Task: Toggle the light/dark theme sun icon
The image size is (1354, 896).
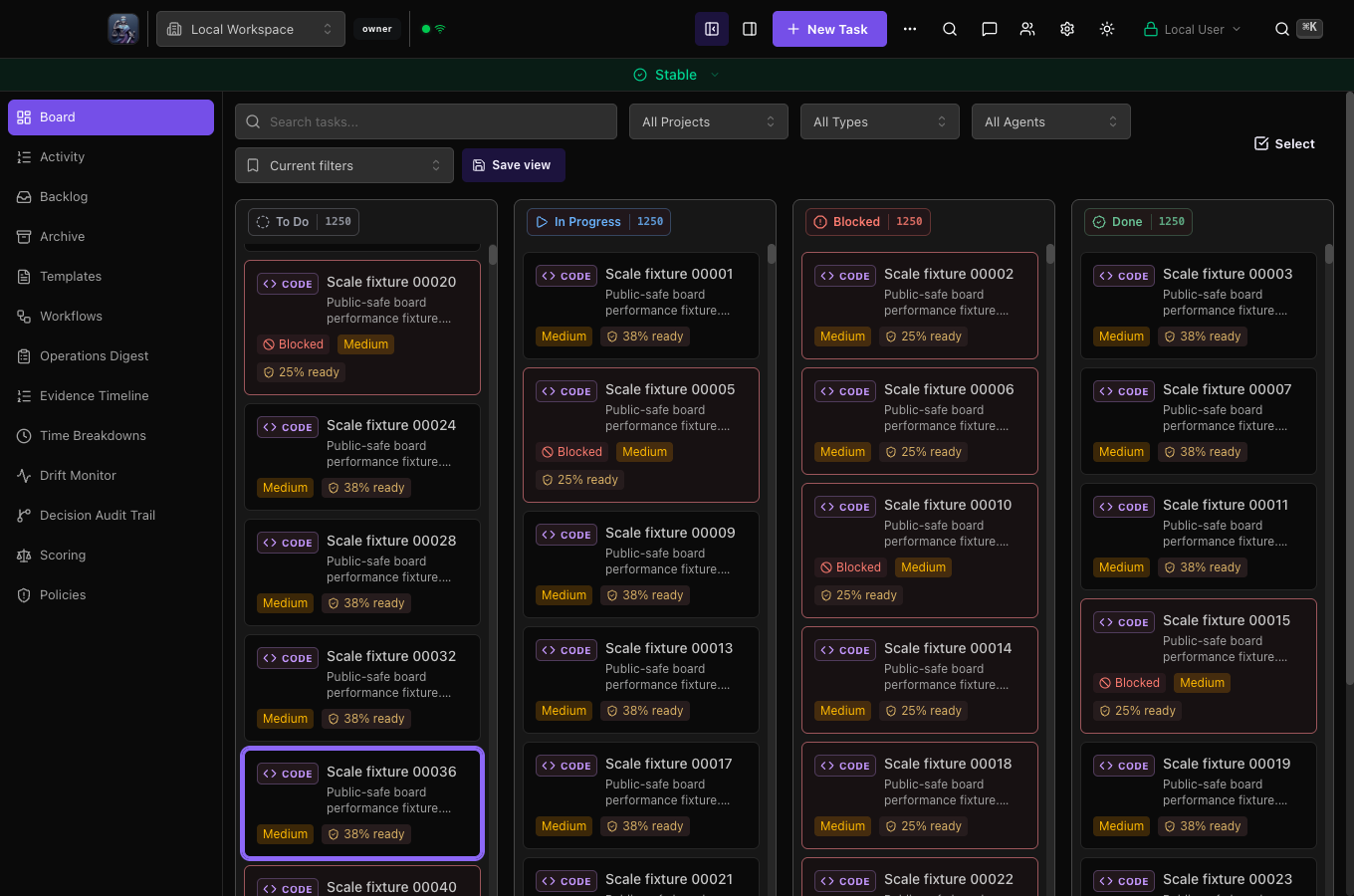Action: (1107, 29)
